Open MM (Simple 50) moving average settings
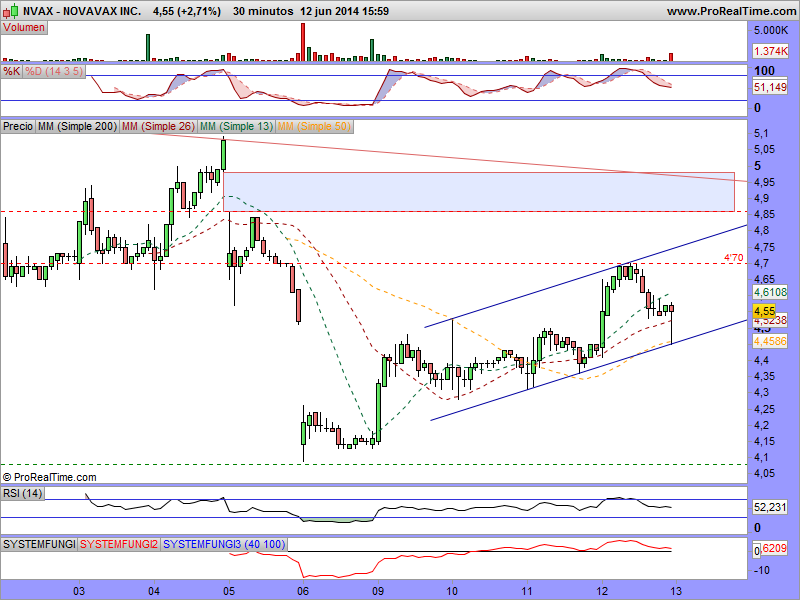This screenshot has height=600, width=800. click(314, 126)
